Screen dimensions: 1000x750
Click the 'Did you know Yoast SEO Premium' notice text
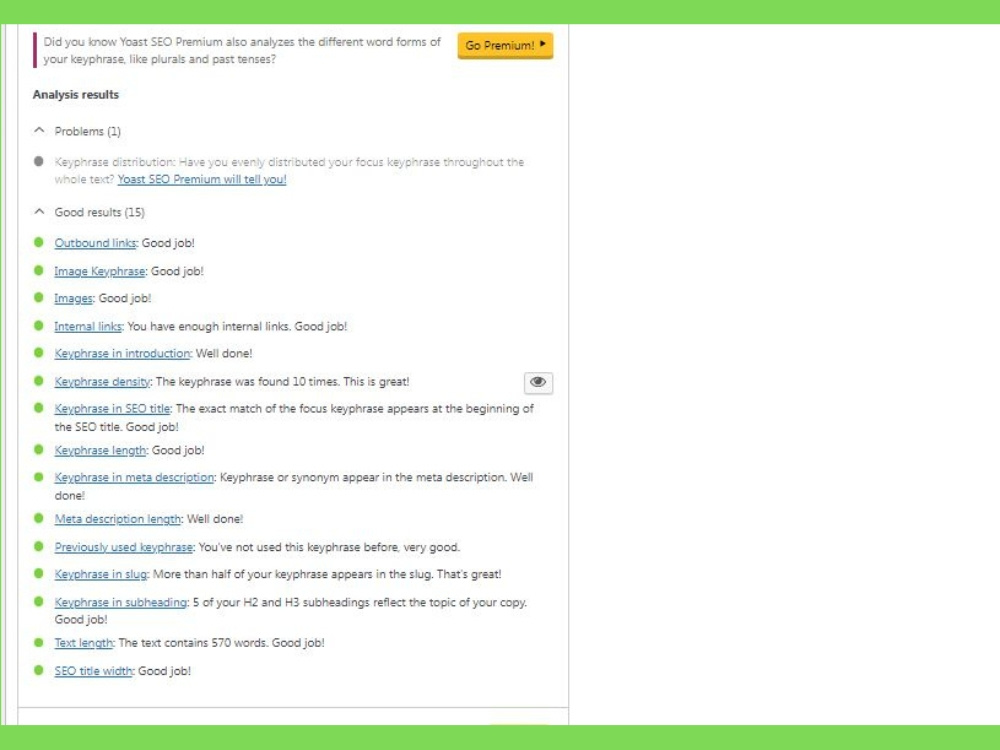(242, 50)
